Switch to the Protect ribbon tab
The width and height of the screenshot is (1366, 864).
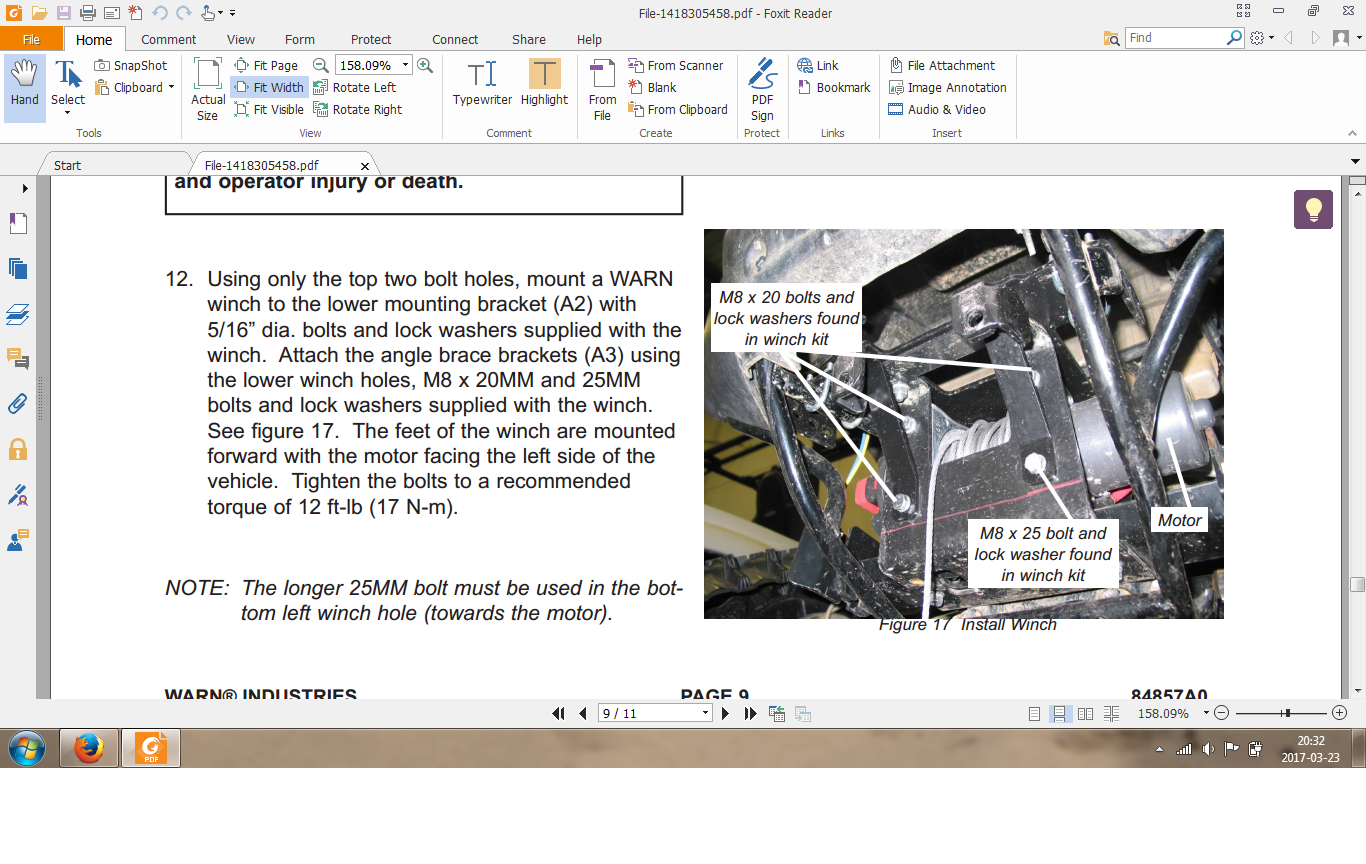371,39
